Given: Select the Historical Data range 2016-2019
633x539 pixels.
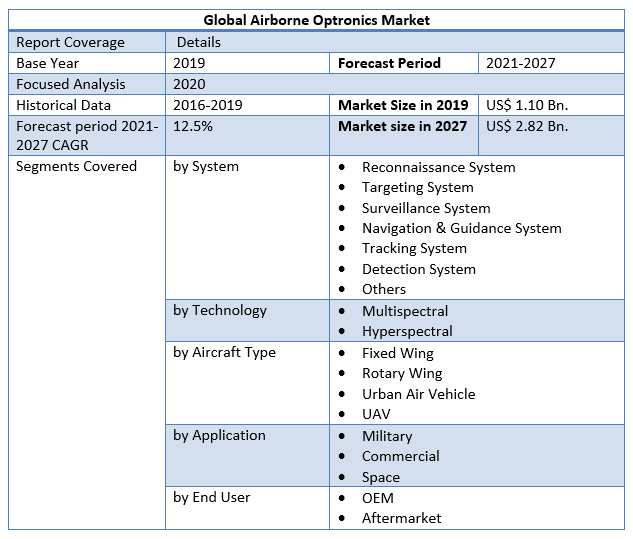Looking at the screenshot, I should (x=207, y=105).
